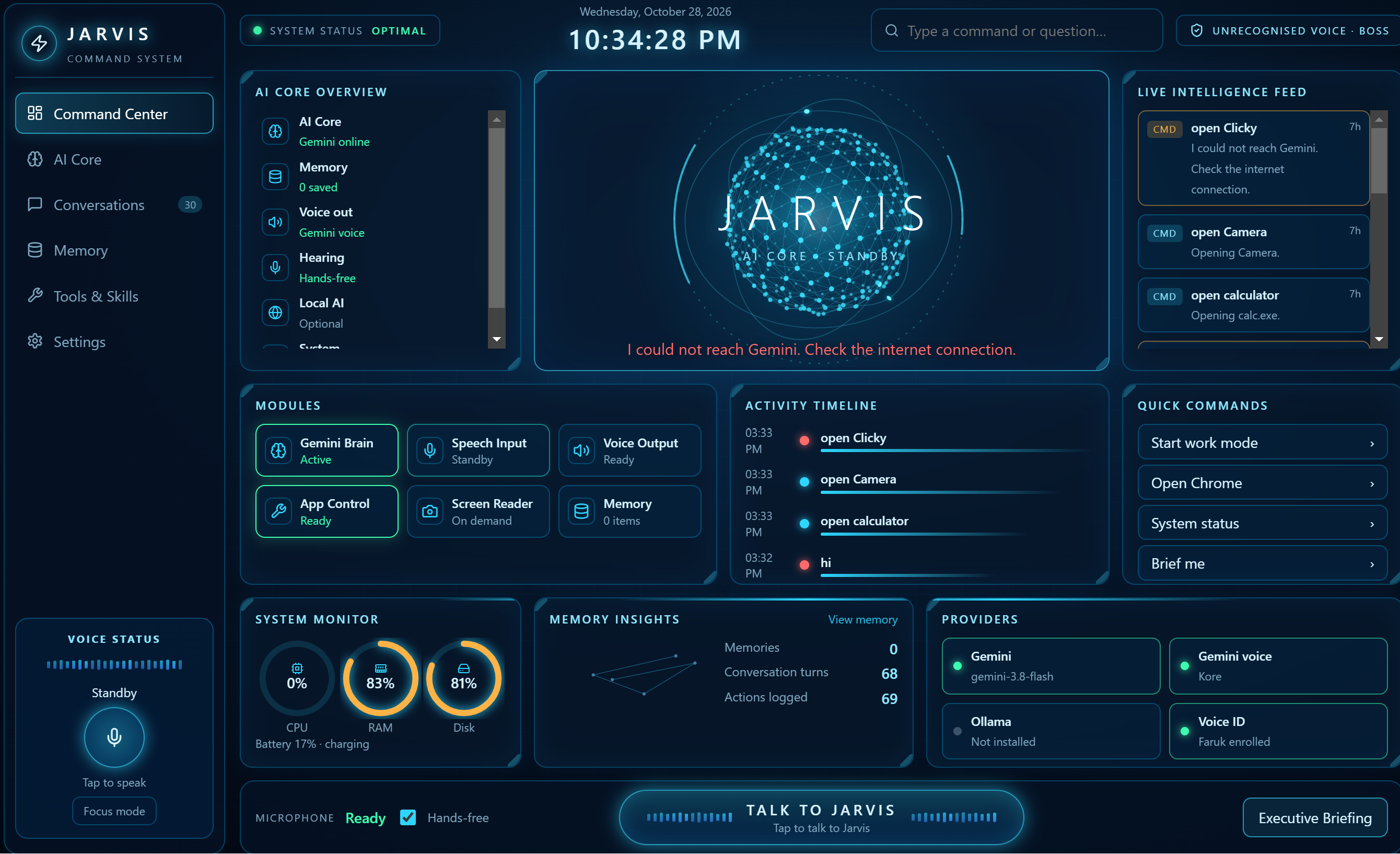1400x854 pixels.
Task: Click the CPU chip icon in System Monitor
Action: point(297,668)
